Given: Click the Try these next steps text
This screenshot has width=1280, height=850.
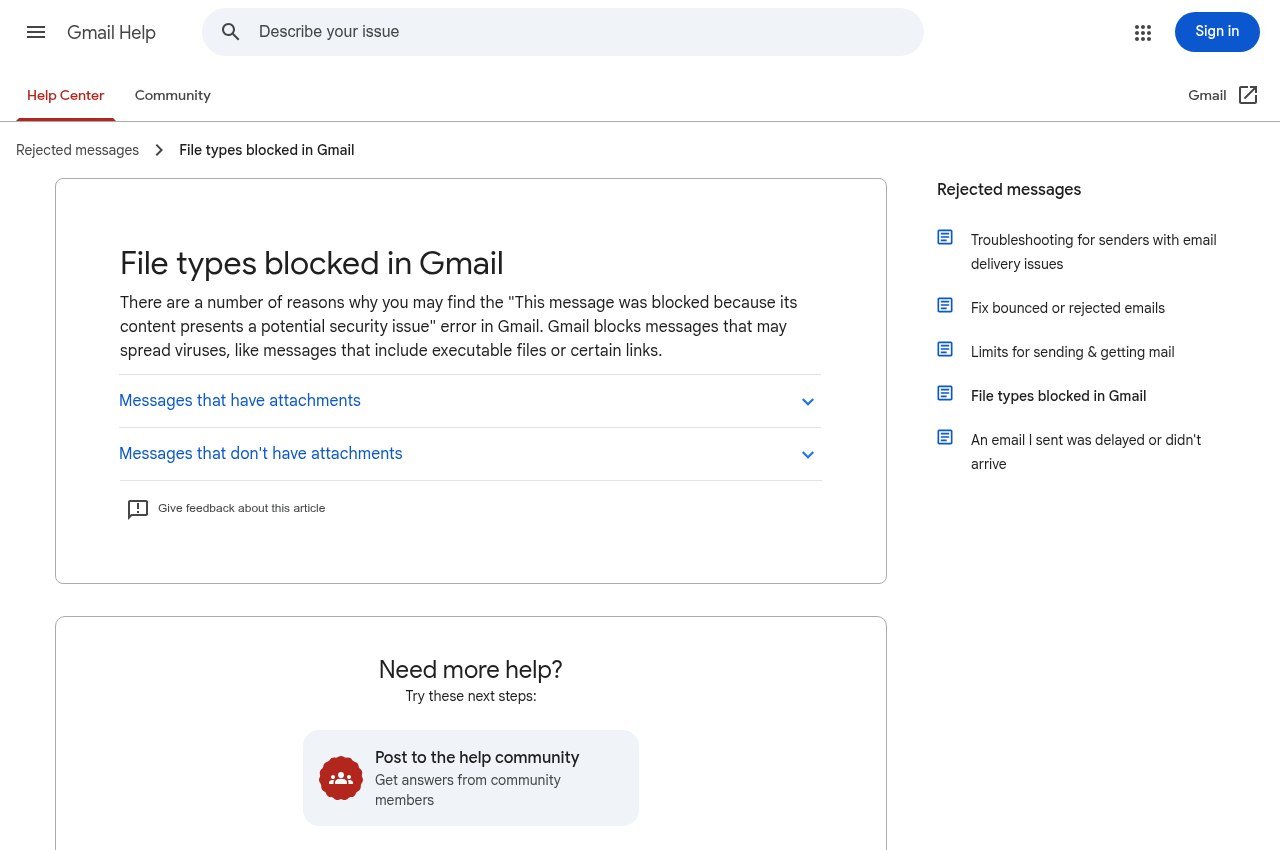Looking at the screenshot, I should [x=471, y=696].
